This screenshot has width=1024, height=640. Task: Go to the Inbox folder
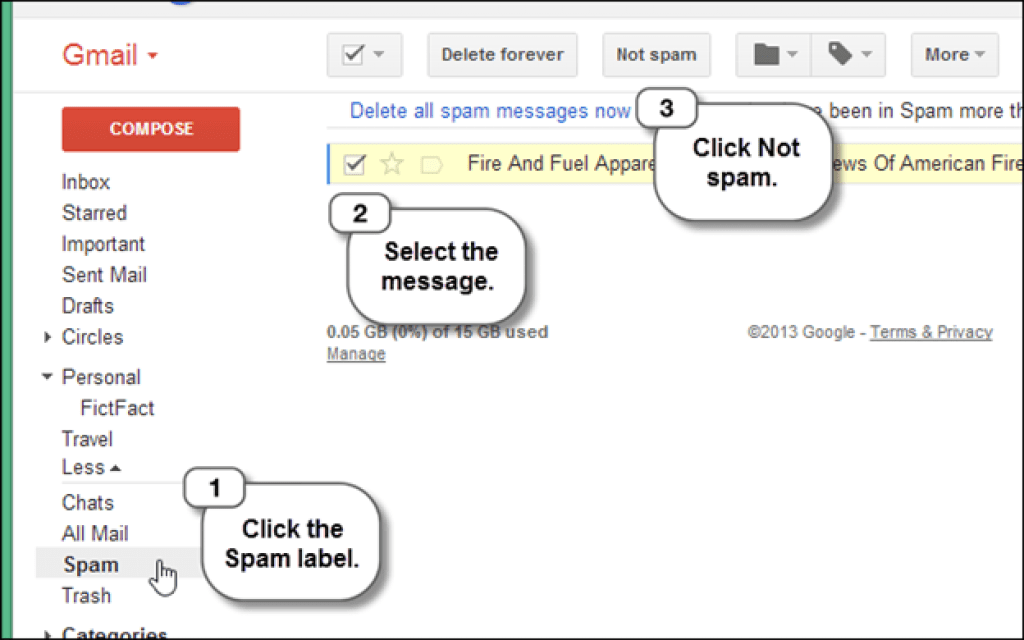pos(86,182)
